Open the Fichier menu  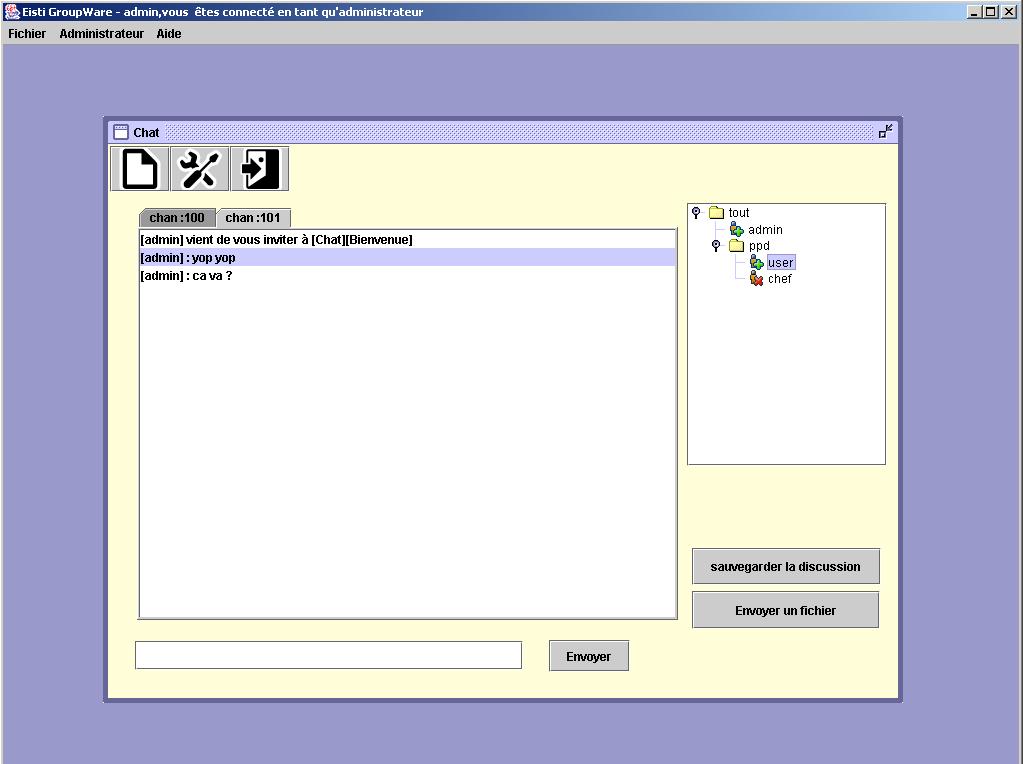click(27, 34)
